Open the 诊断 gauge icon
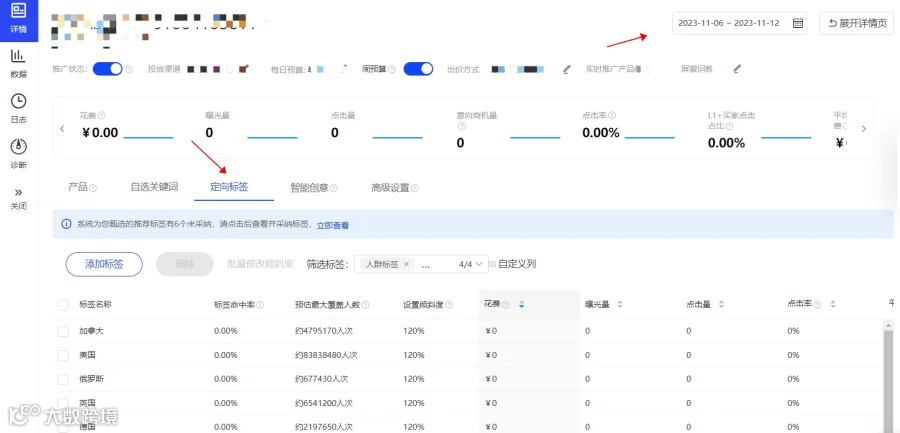 pyautogui.click(x=18, y=146)
